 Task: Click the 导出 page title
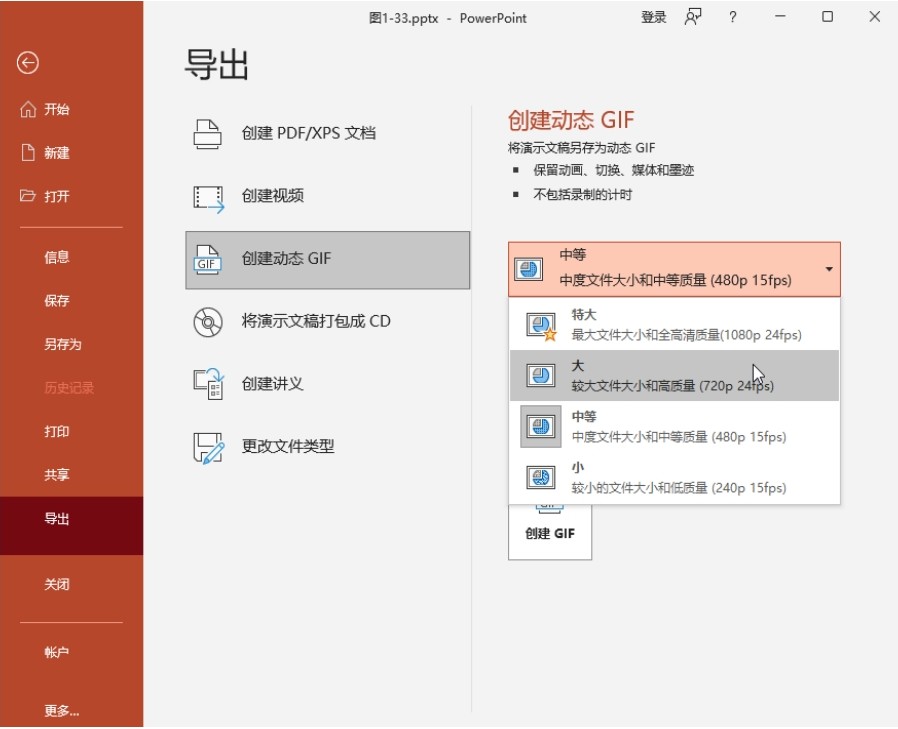tap(216, 64)
